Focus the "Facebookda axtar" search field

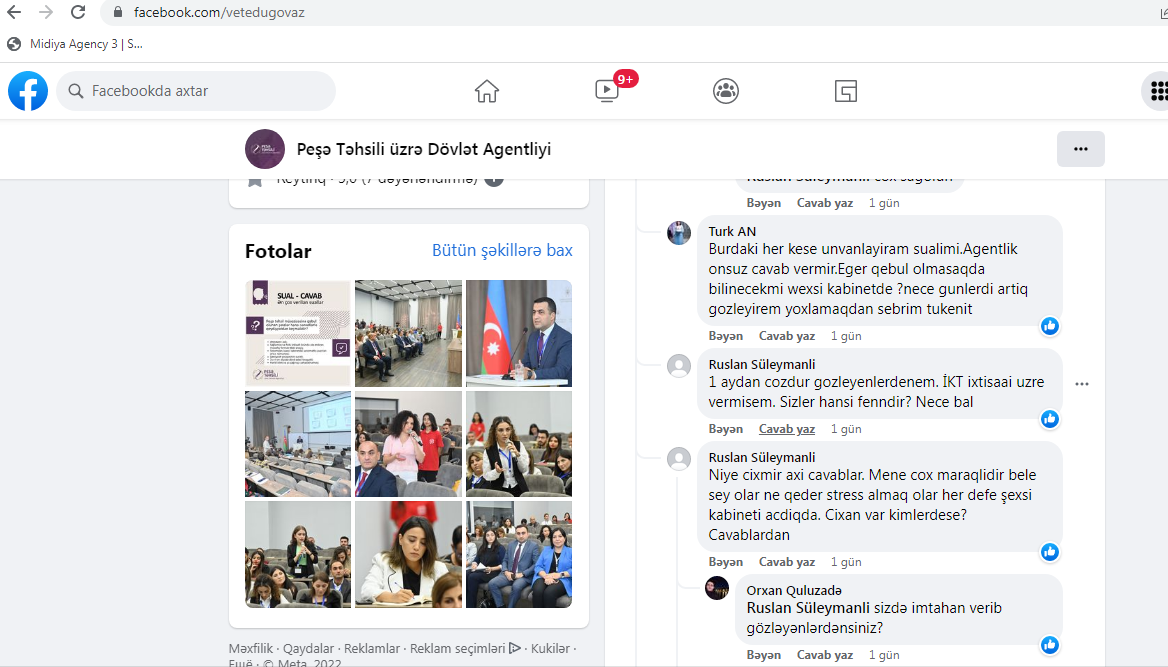coord(196,91)
